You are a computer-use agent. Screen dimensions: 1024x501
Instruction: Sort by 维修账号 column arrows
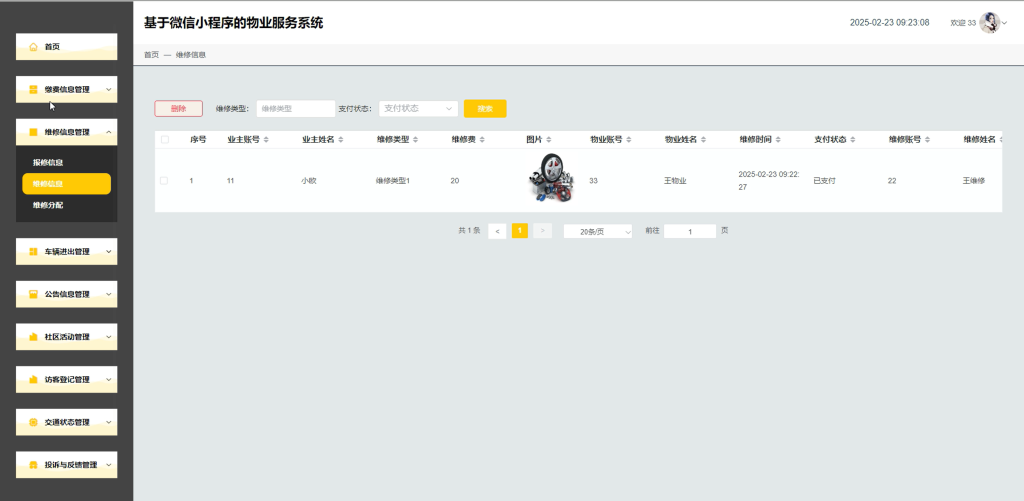[927, 140]
